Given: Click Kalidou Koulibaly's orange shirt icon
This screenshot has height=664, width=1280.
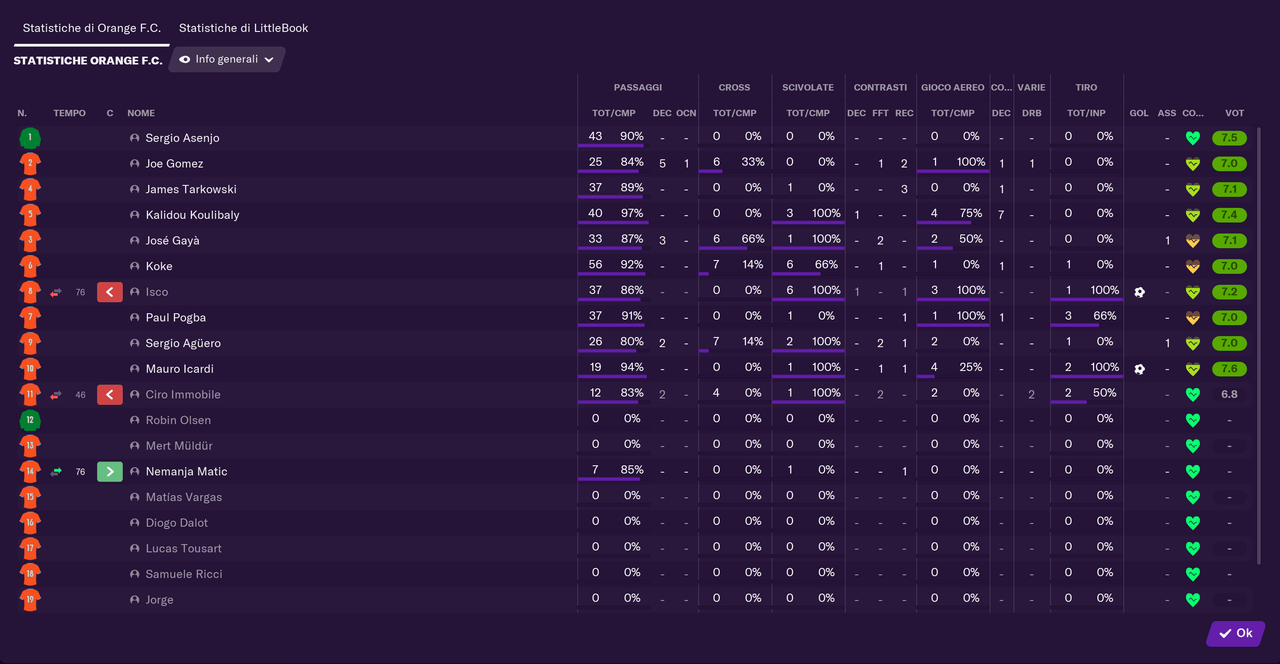Looking at the screenshot, I should click(30, 215).
